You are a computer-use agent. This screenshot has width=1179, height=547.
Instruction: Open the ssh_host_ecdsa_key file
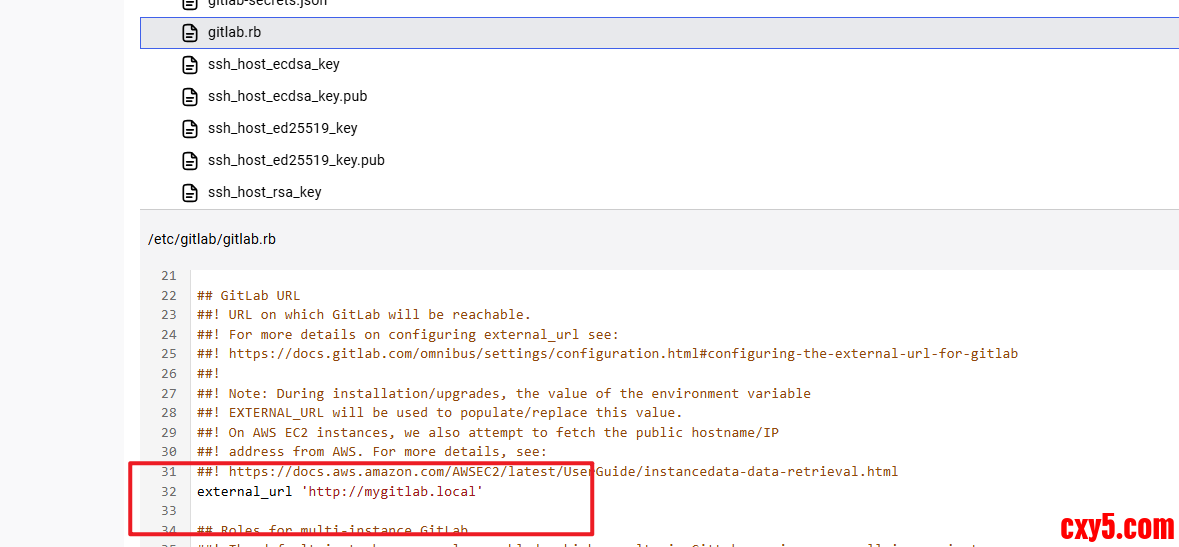(273, 65)
